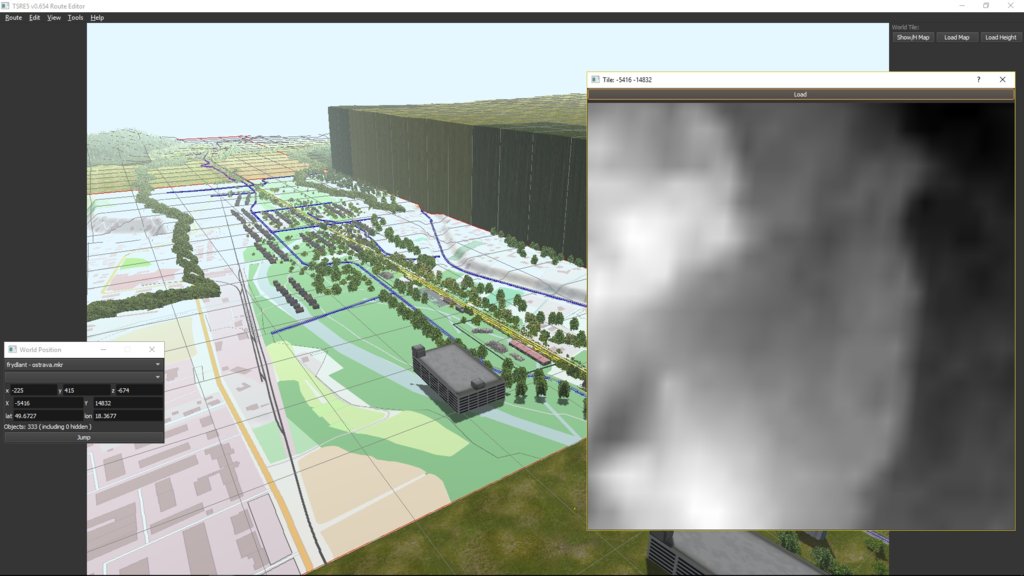This screenshot has height=576, width=1024.
Task: Click the Load Map button
Action: click(x=957, y=37)
